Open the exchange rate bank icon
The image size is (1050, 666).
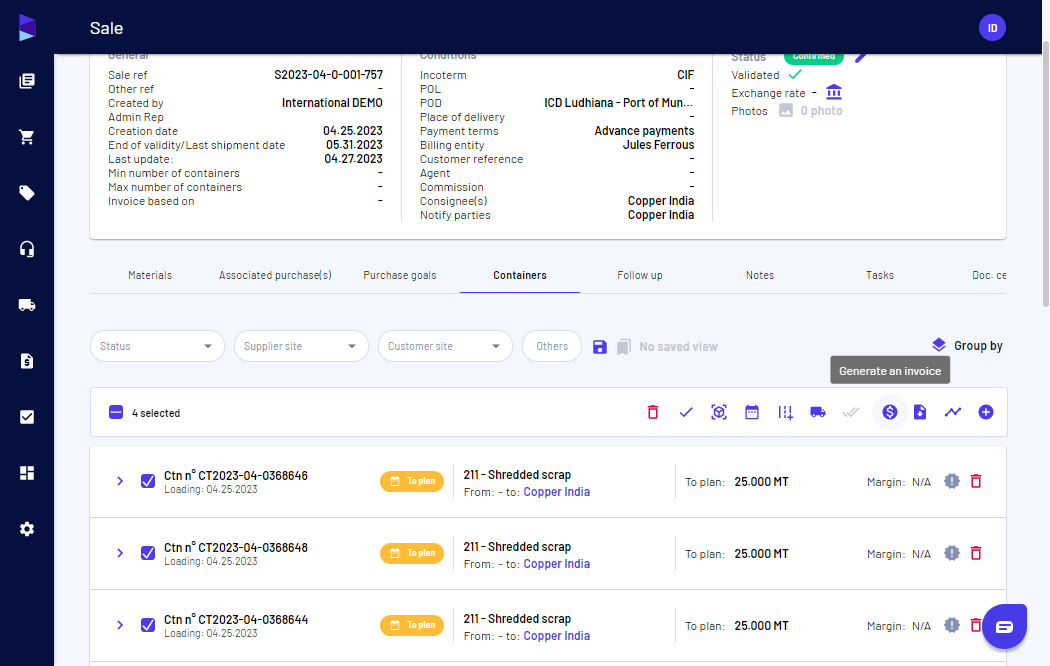pos(834,92)
